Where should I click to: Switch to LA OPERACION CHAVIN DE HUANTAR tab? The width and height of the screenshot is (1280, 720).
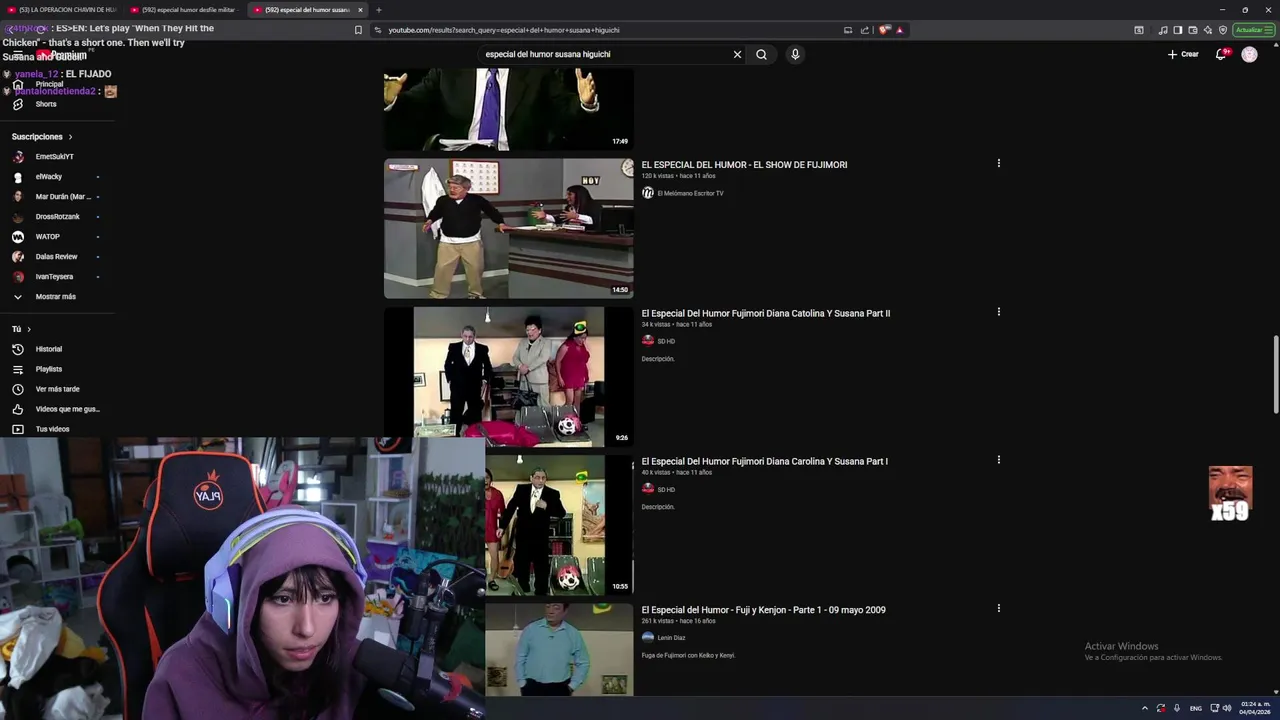[62, 10]
